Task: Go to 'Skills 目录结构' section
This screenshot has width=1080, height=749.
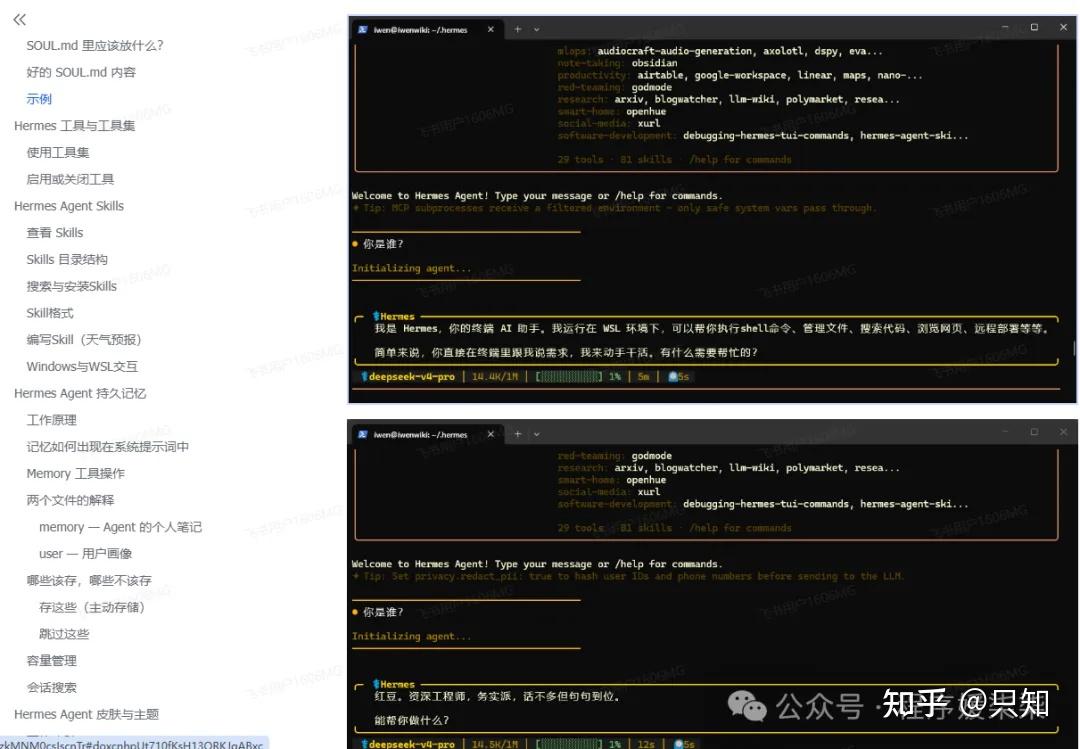Action: pos(67,260)
